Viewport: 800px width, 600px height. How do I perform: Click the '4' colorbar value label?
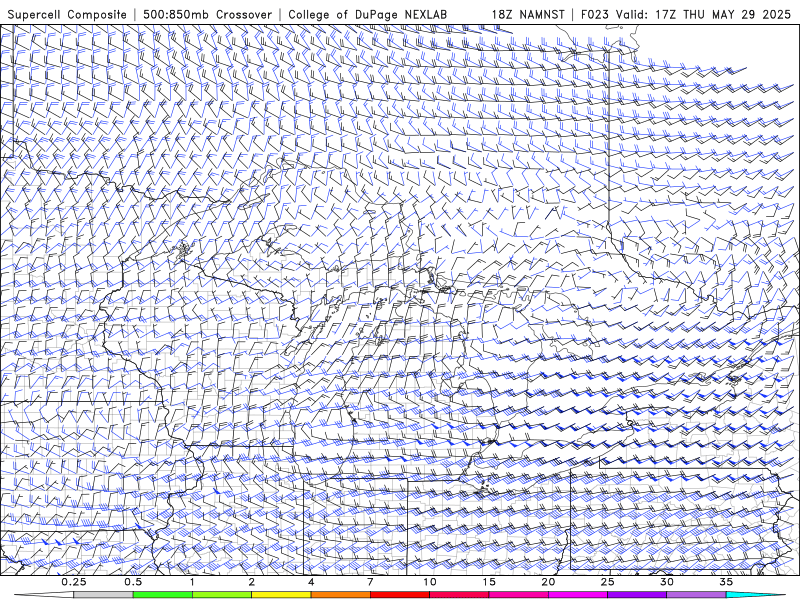pos(311,582)
